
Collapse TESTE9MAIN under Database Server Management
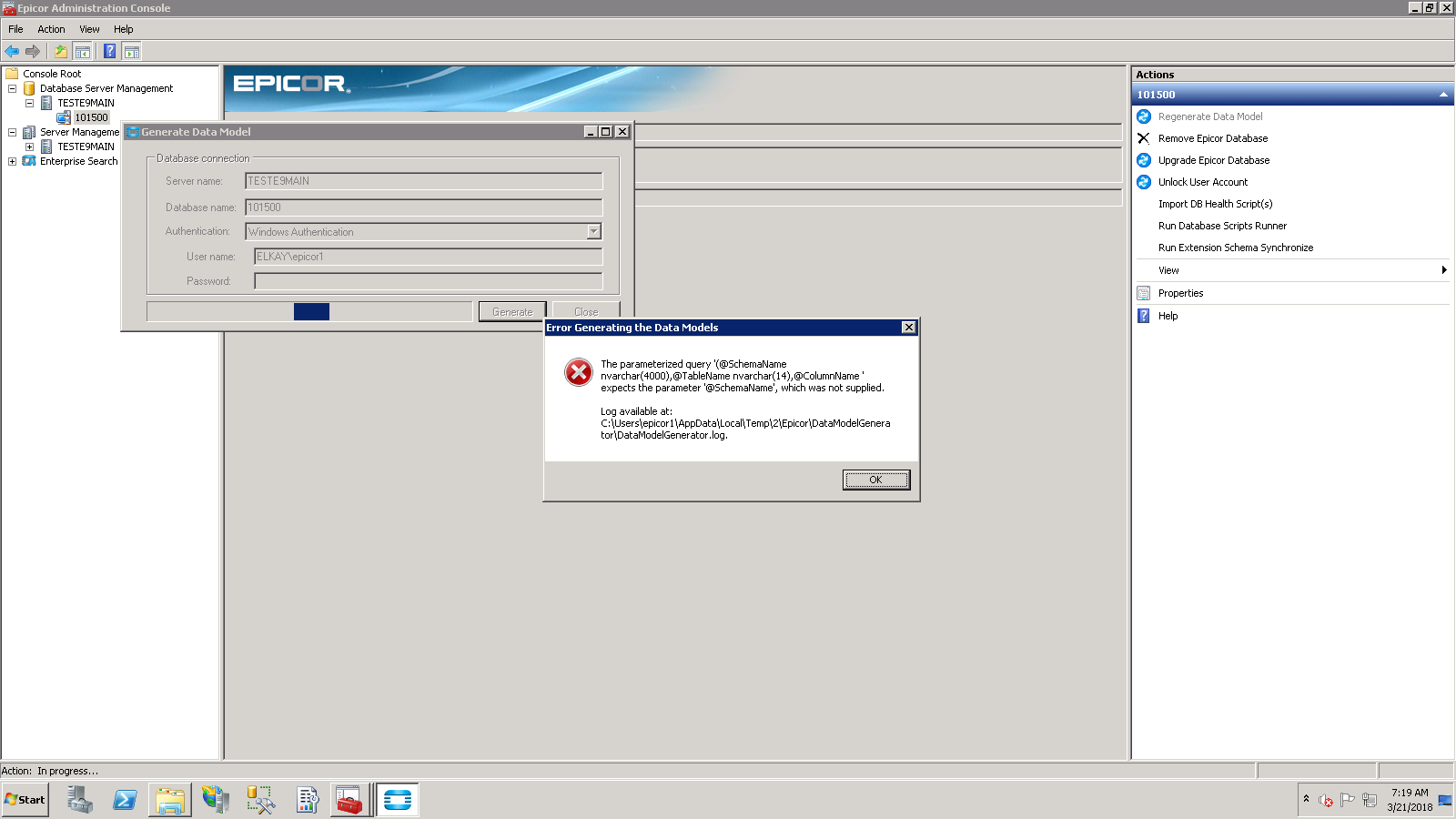pos(29,103)
